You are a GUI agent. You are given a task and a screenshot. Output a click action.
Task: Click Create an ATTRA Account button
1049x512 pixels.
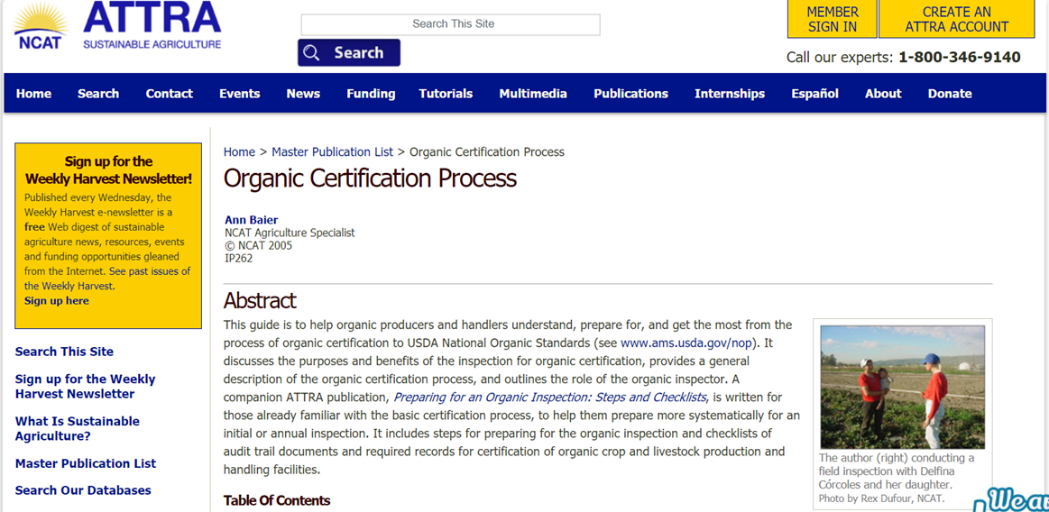click(957, 19)
